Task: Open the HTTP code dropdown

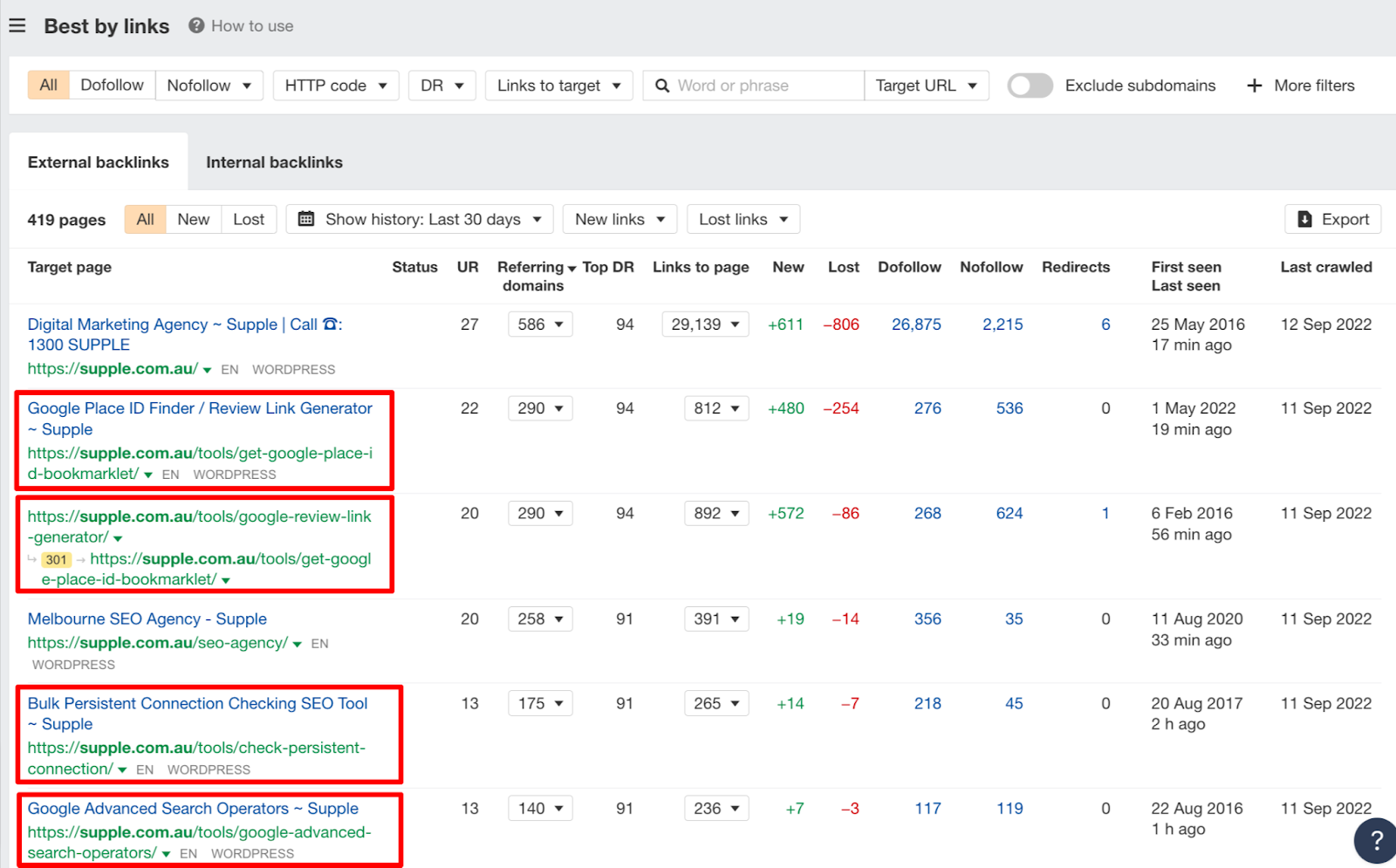Action: click(336, 85)
